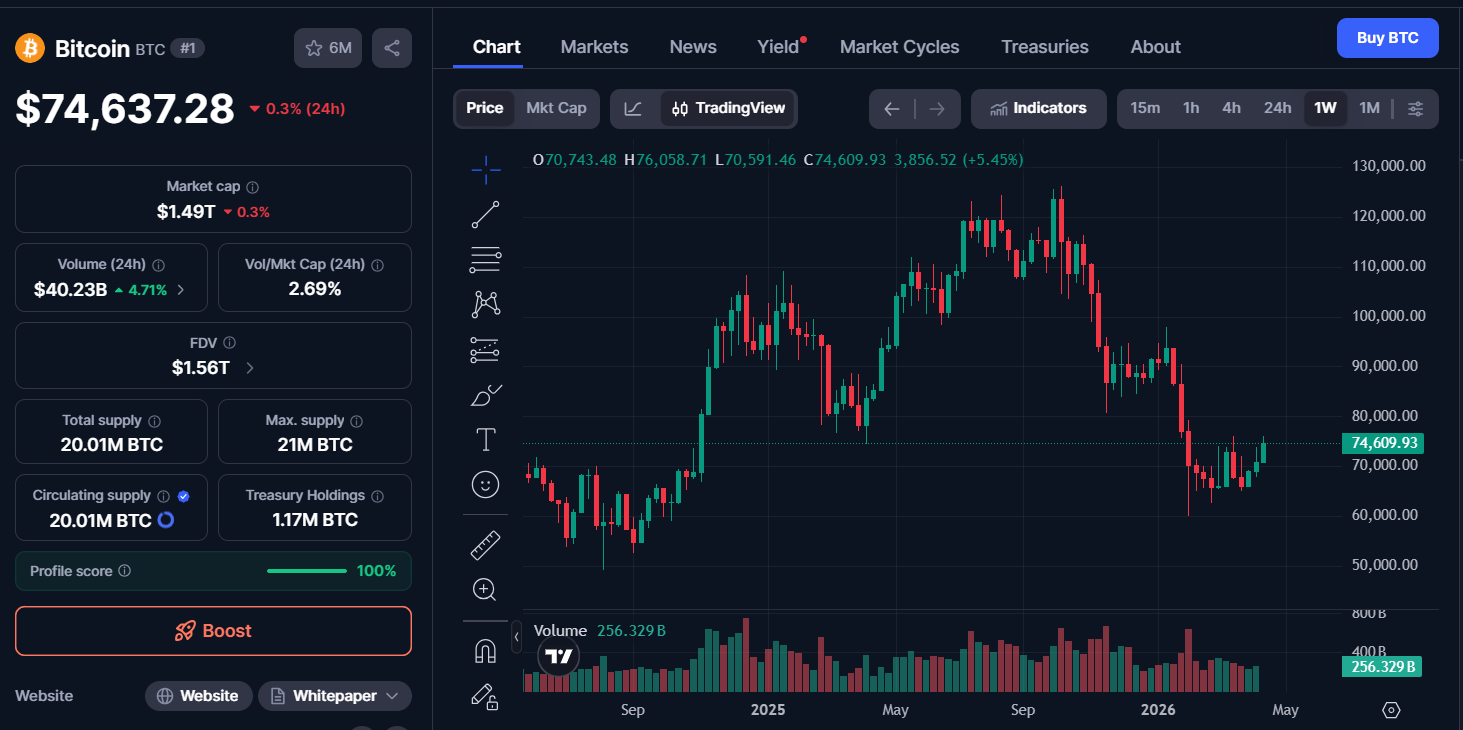
Task: Click the Volume 256.329 B legend
Action: (599, 631)
